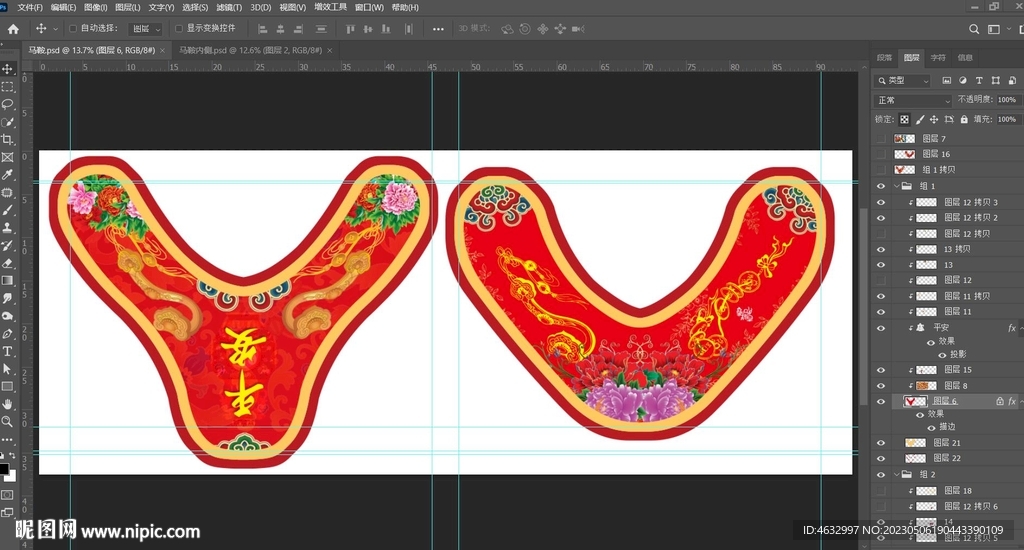Hide the 平安 text layer

pos(881,328)
